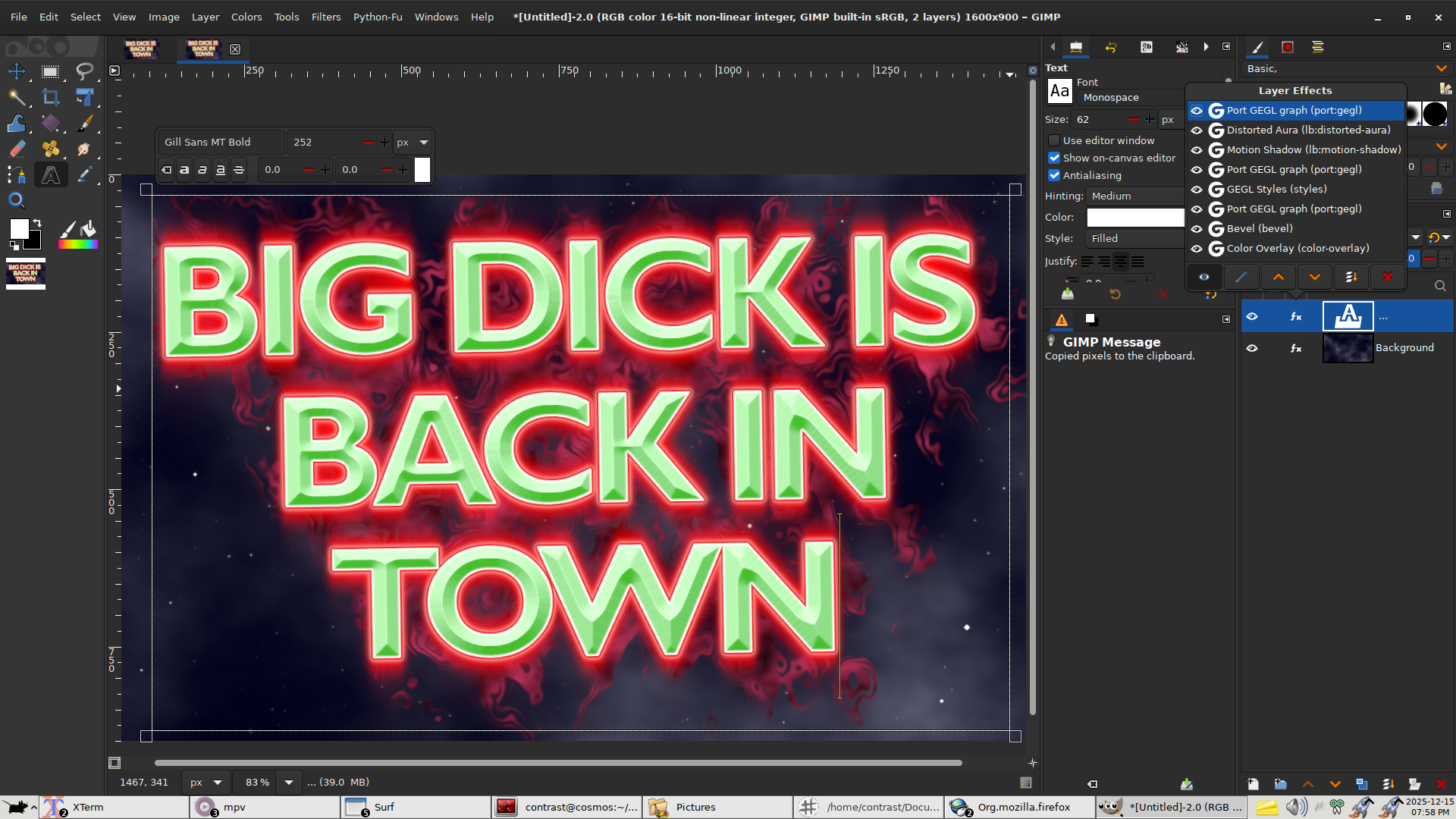Select the Paths tool

click(x=17, y=175)
